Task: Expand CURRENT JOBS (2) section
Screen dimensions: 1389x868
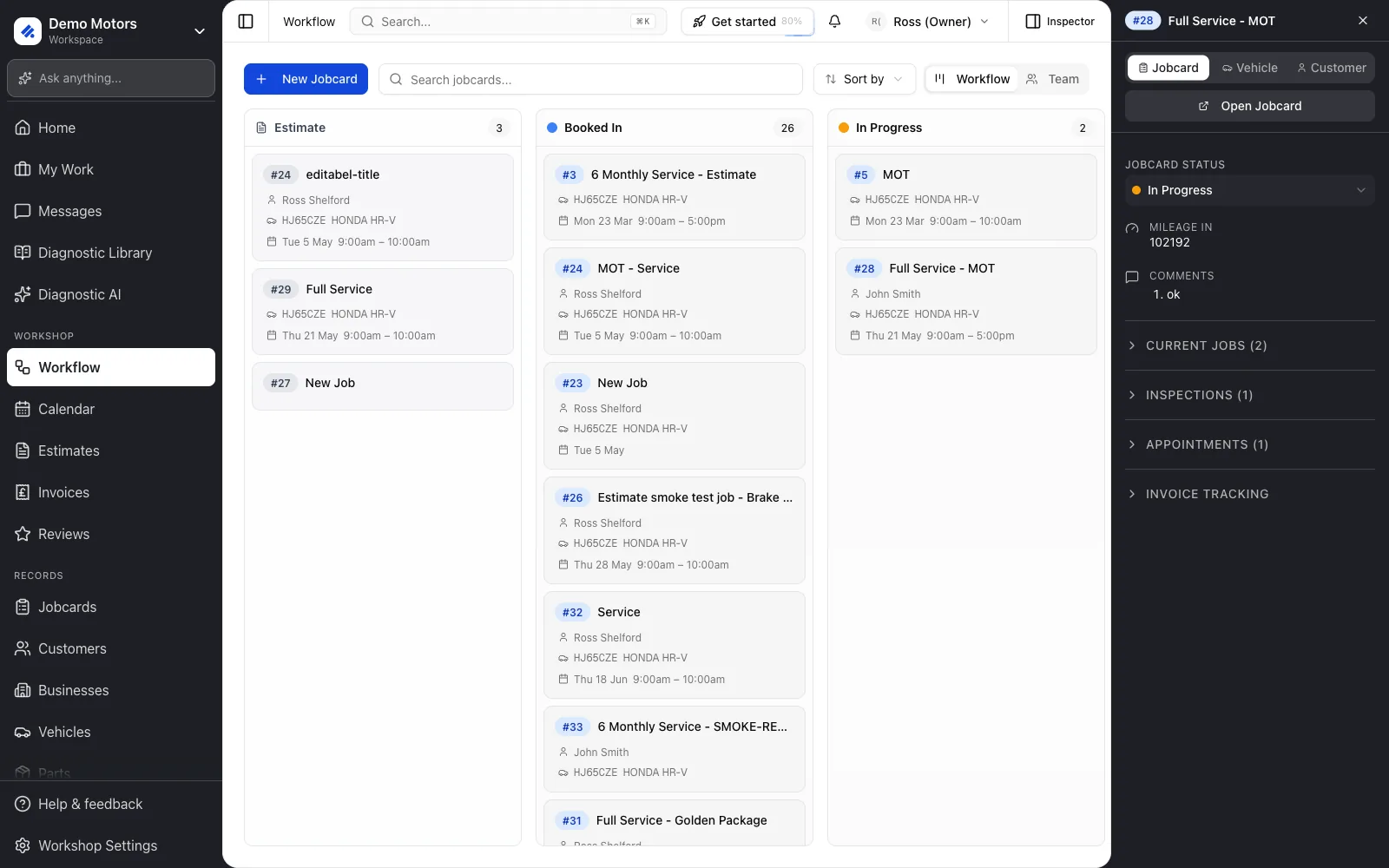Action: pyautogui.click(x=1250, y=345)
